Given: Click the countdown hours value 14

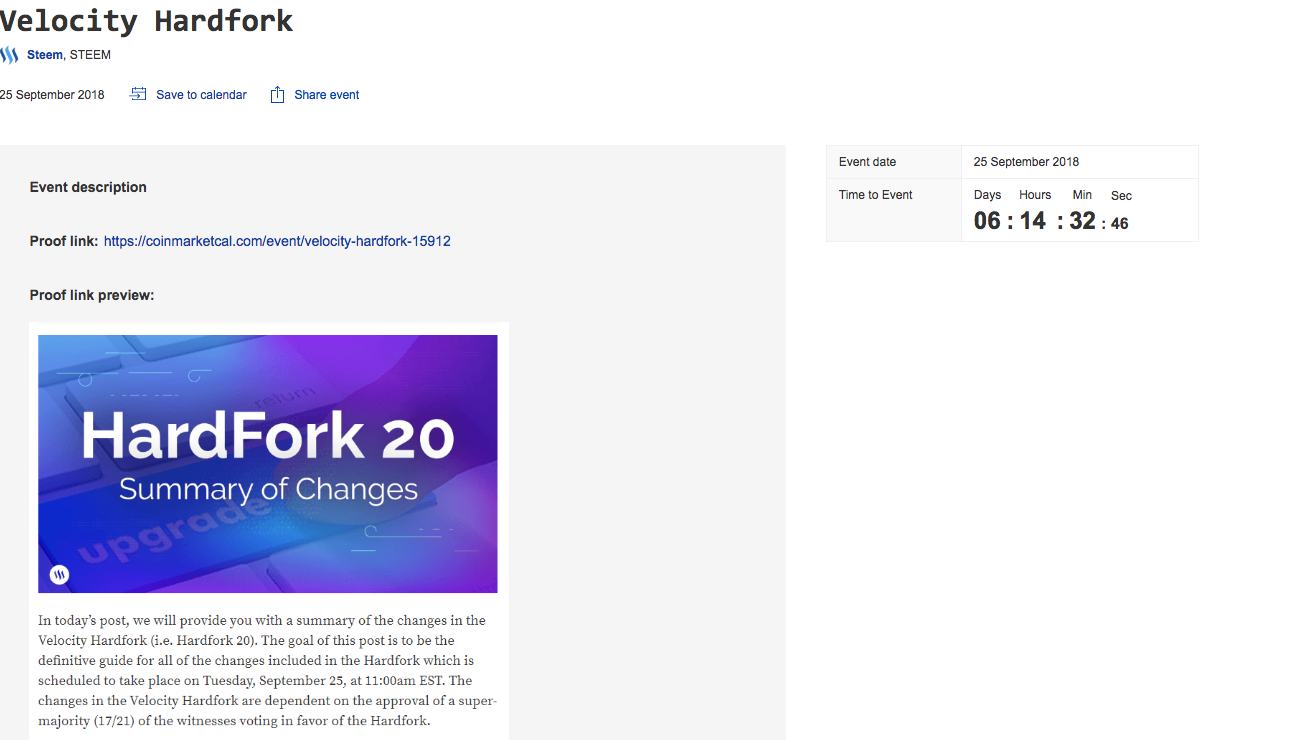Looking at the screenshot, I should click(1033, 221).
